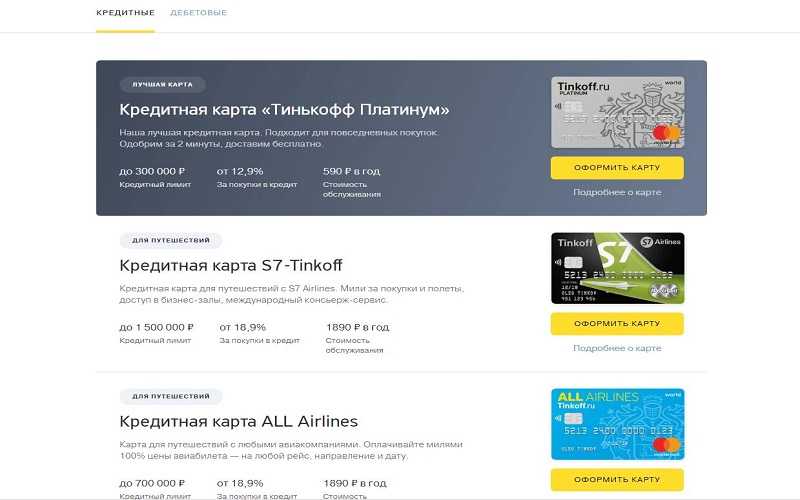This screenshot has width=800, height=500.
Task: Select 1890 ₽ в год for ALL Airlines
Action: pos(355,483)
